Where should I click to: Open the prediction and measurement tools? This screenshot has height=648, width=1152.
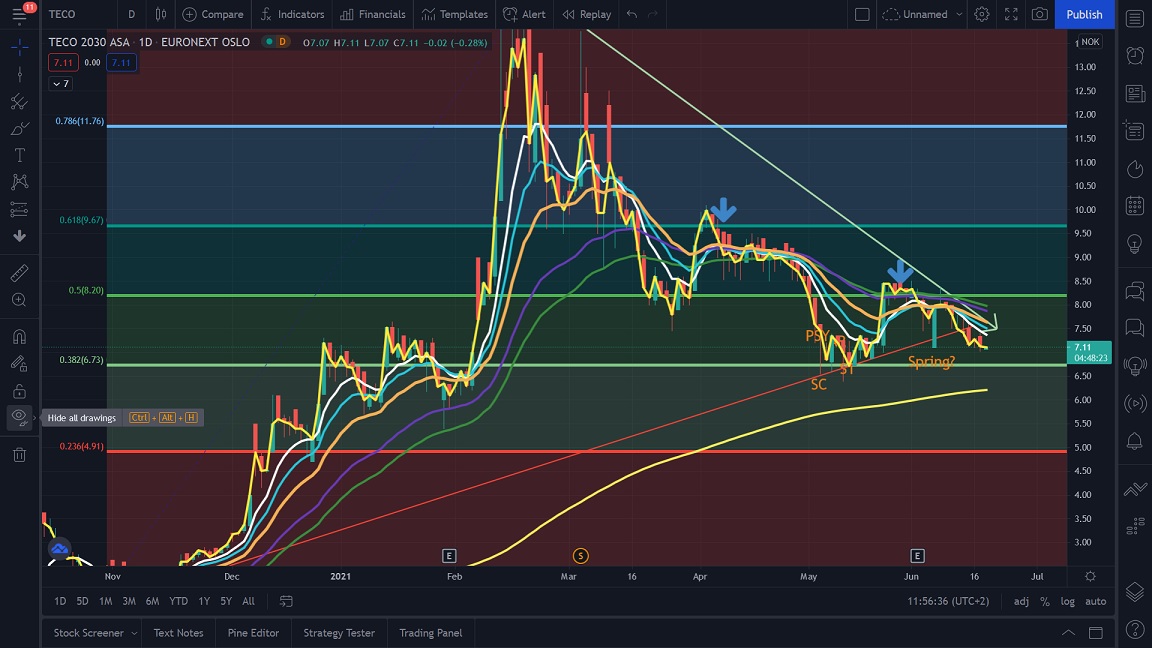click(20, 209)
